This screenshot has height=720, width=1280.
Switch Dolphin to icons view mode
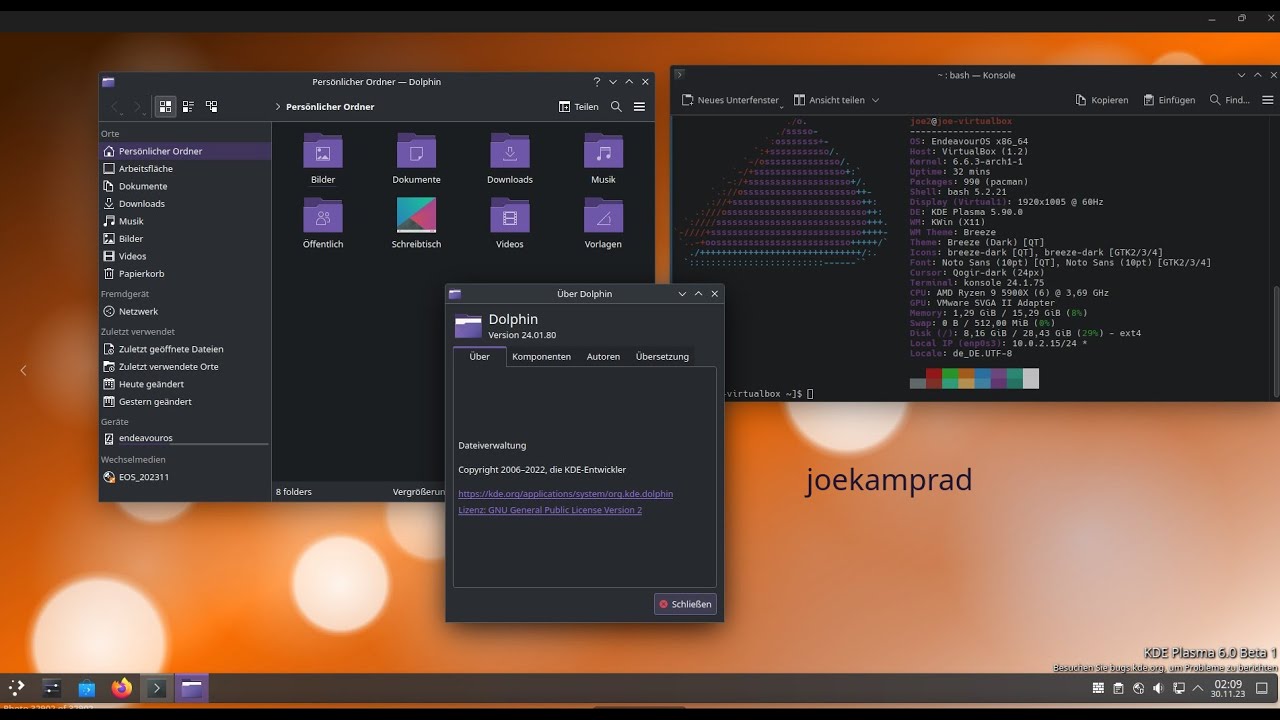(166, 106)
